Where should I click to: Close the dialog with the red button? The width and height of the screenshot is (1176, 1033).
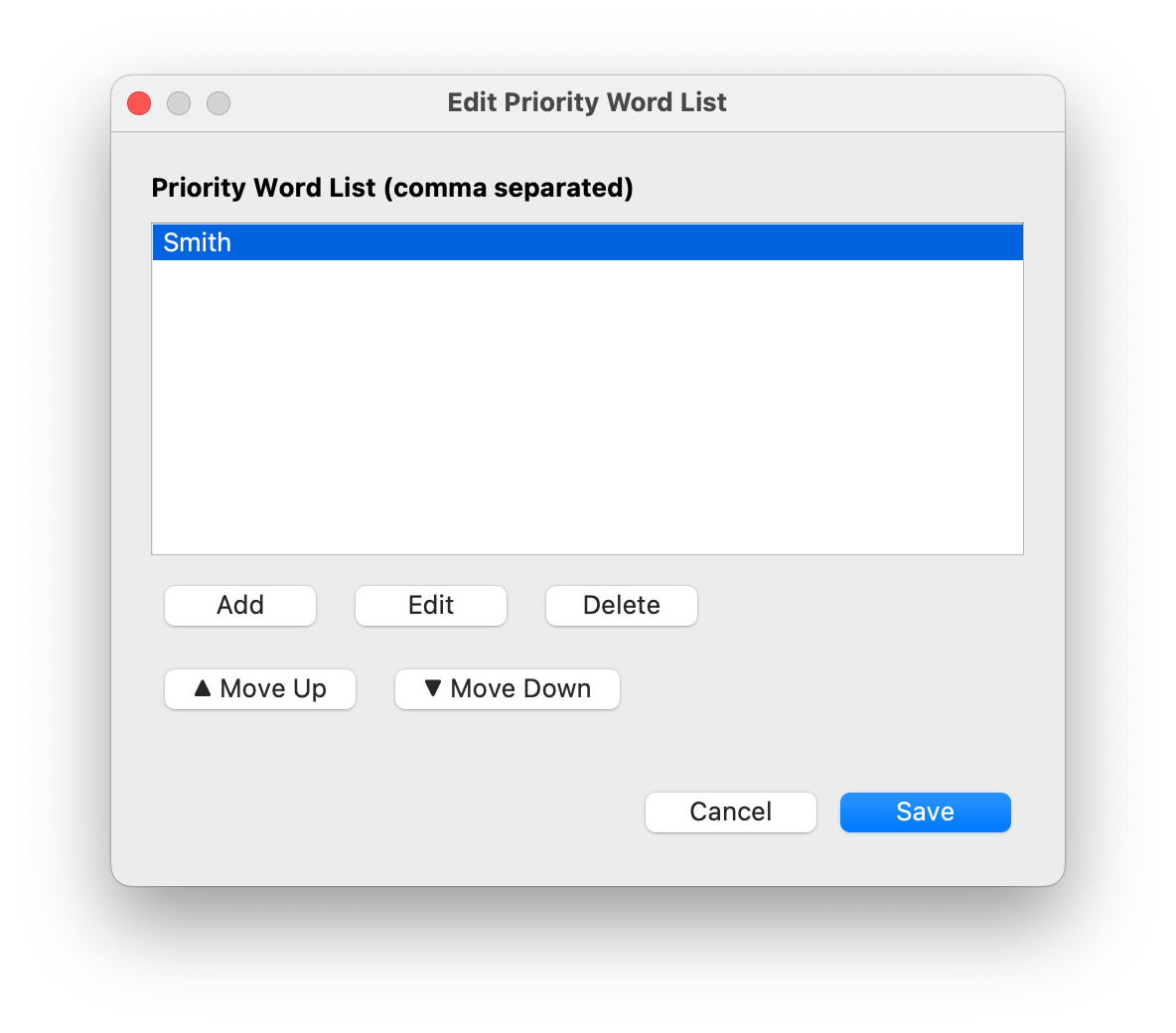139,102
